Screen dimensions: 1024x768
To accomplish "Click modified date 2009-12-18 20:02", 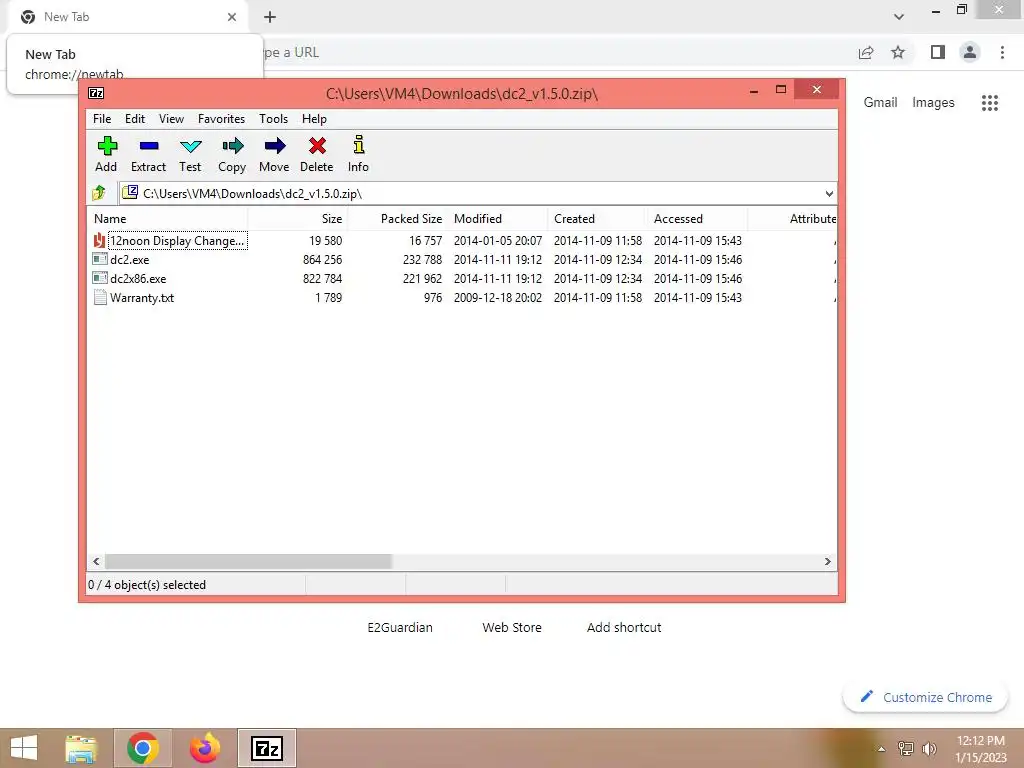I will (498, 297).
